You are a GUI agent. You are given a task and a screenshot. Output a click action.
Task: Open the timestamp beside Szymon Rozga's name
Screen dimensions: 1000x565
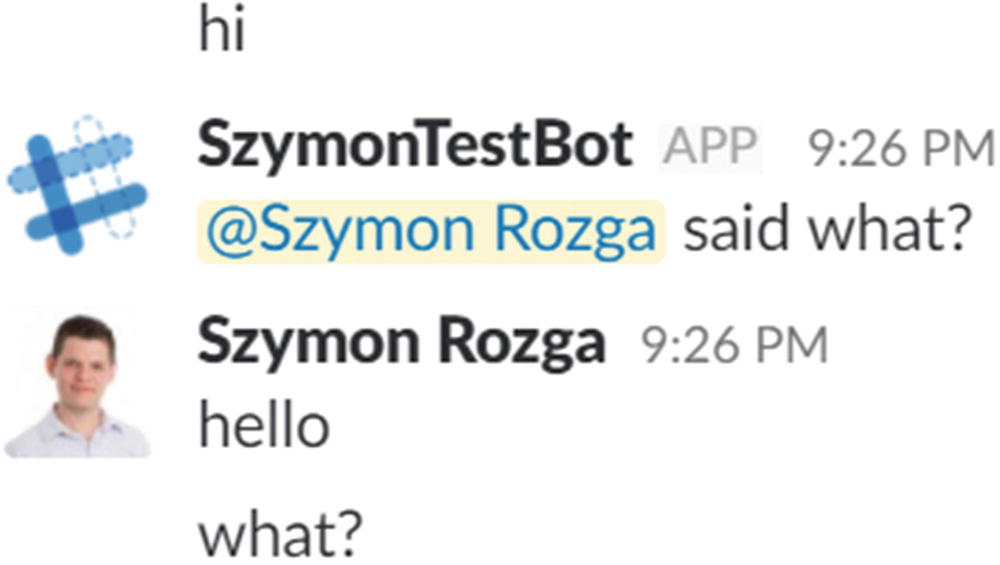[x=734, y=346]
